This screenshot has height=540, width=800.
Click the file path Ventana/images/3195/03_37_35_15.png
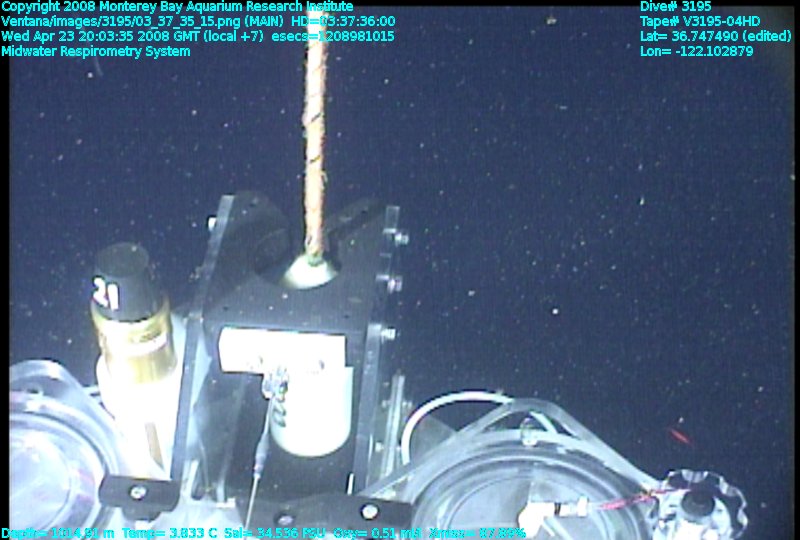[x=121, y=21]
